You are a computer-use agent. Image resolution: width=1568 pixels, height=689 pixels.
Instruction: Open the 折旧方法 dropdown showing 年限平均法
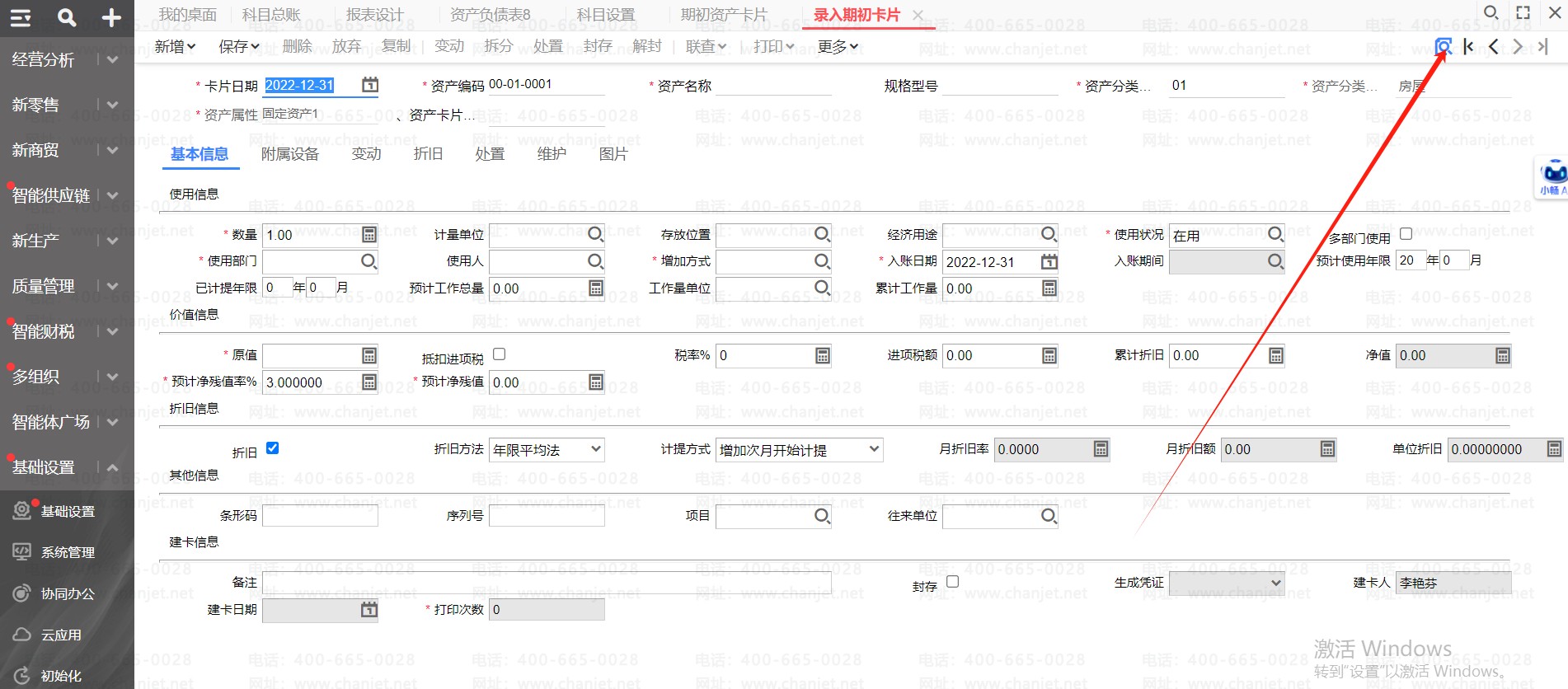[547, 450]
